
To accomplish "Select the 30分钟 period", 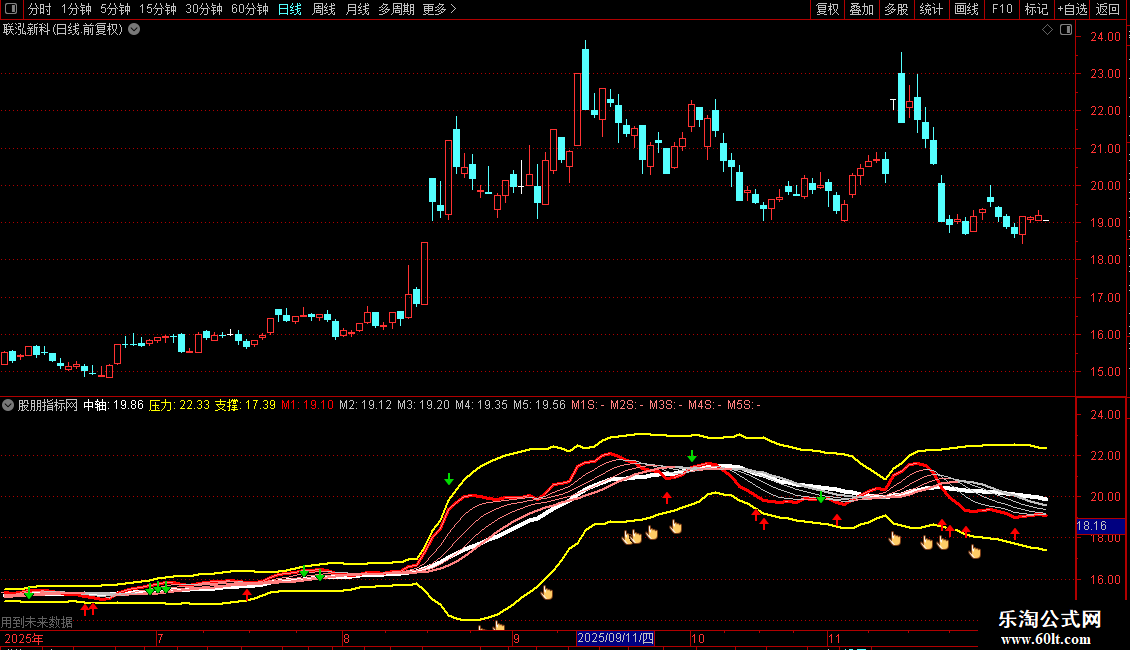I will tap(204, 9).
